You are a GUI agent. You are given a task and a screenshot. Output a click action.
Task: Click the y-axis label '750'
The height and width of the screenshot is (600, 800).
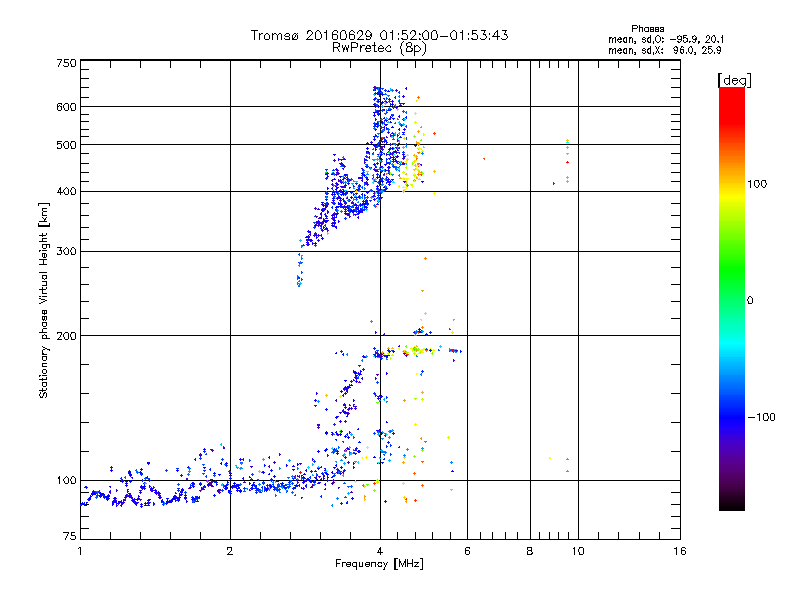click(66, 63)
